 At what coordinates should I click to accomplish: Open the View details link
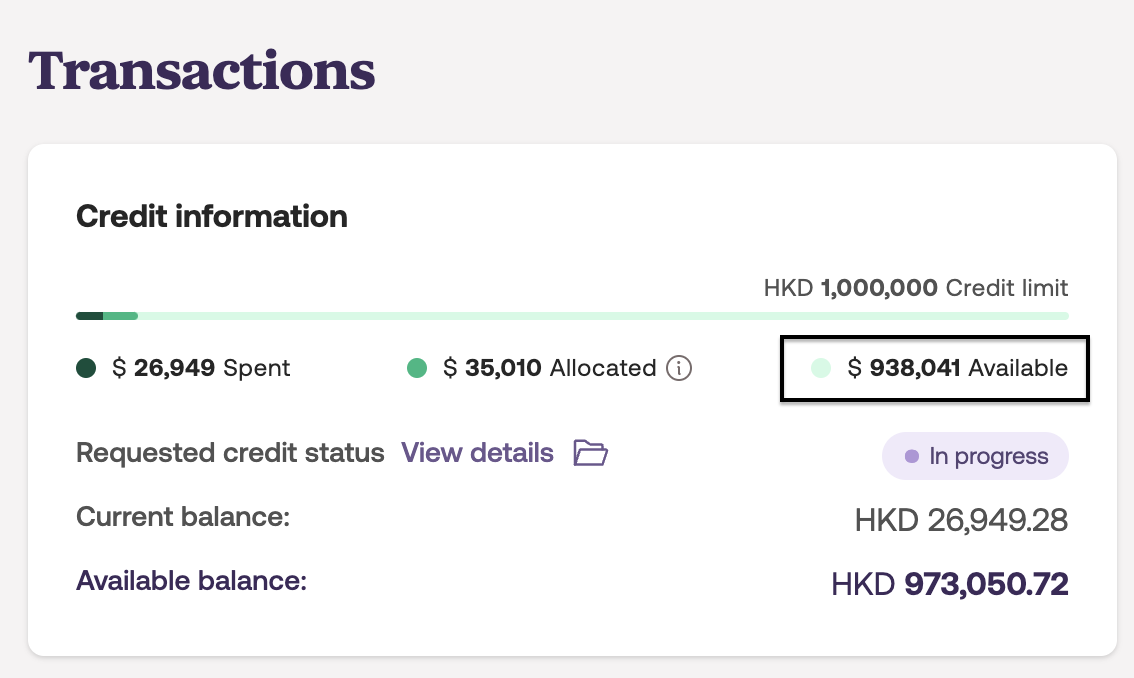[477, 453]
